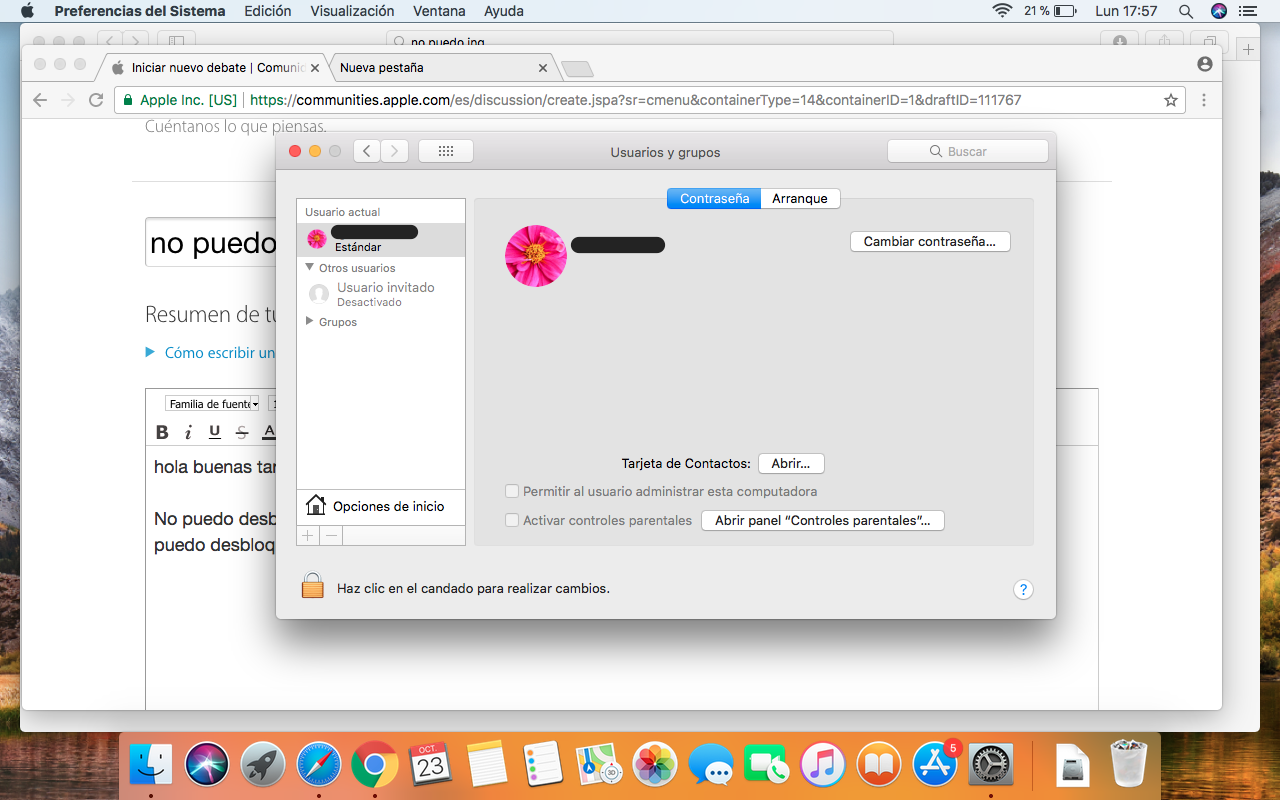The height and width of the screenshot is (800, 1280).
Task: Switch to the 'Nueva pestaña' Chrome tab
Action: [442, 68]
